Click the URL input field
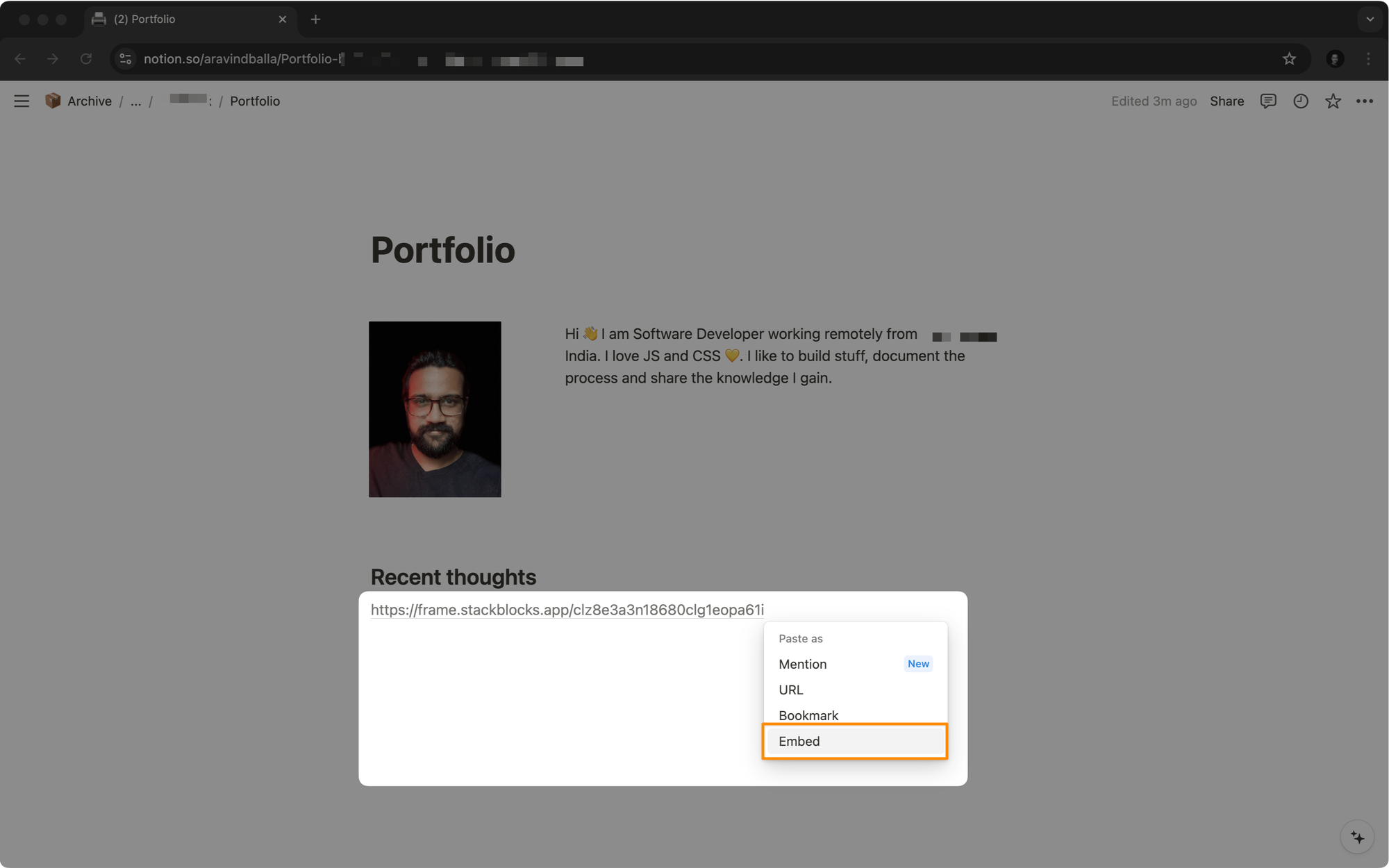This screenshot has width=1389, height=868. 567,609
